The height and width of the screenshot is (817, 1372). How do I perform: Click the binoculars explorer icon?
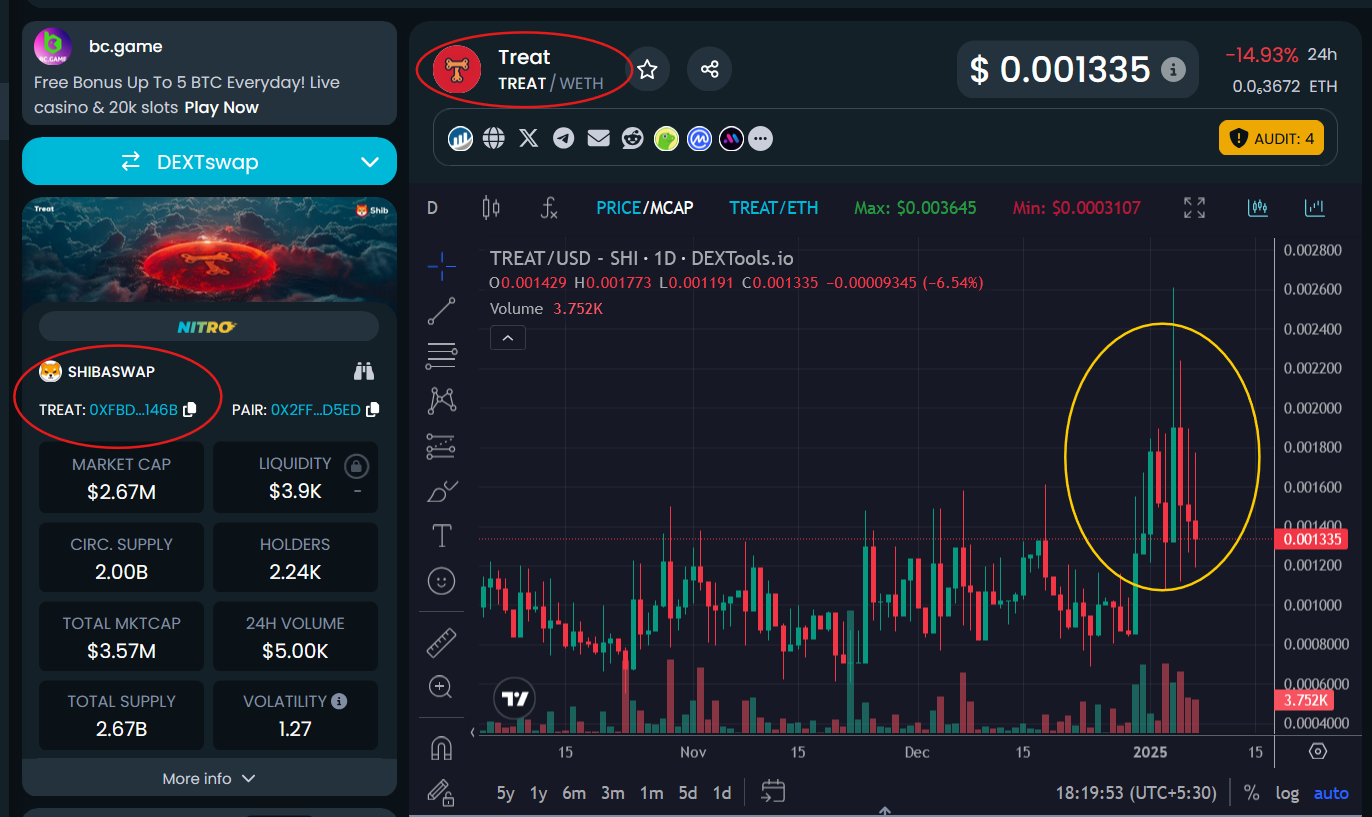[x=364, y=372]
